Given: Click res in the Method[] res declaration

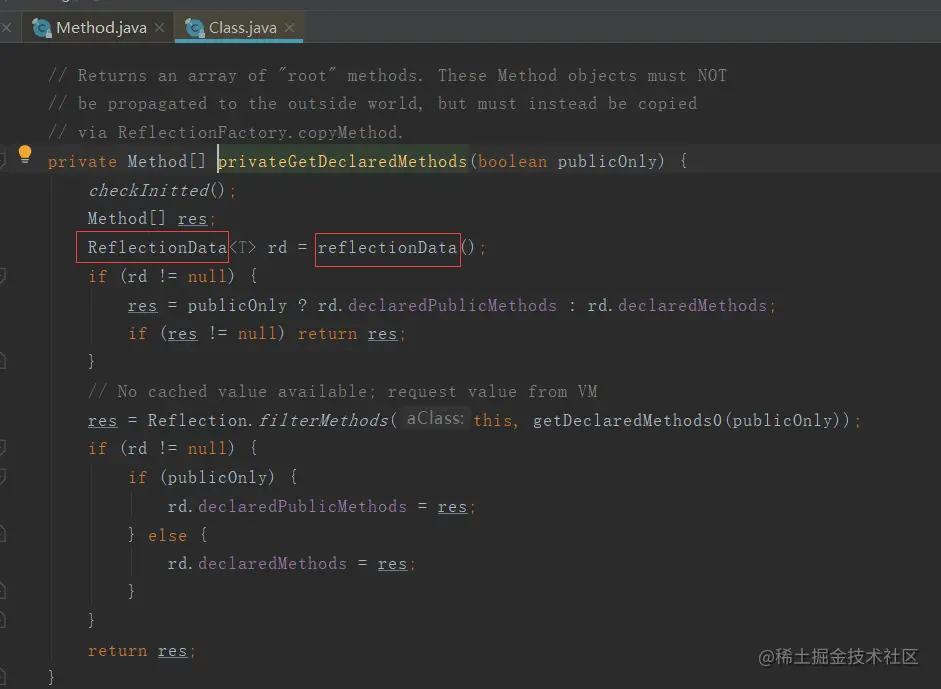Looking at the screenshot, I should [192, 219].
